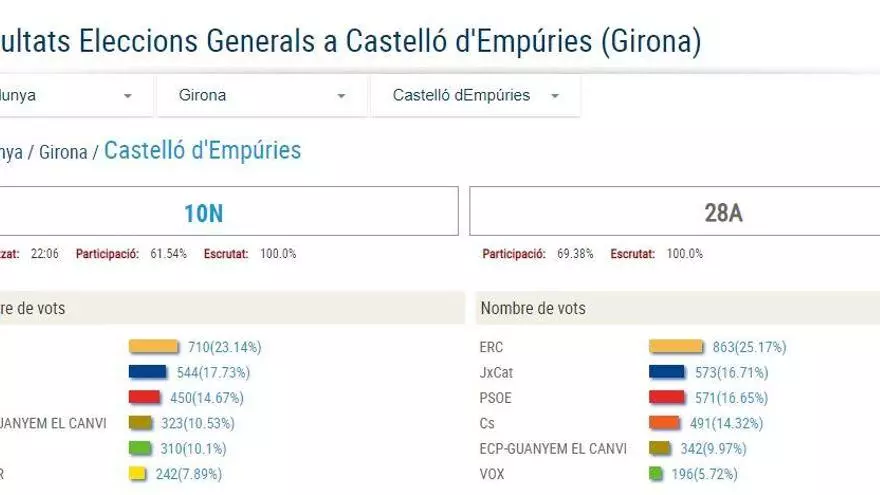Click the PSOE red bar in 28A
Image resolution: width=880 pixels, height=495 pixels.
click(x=667, y=397)
